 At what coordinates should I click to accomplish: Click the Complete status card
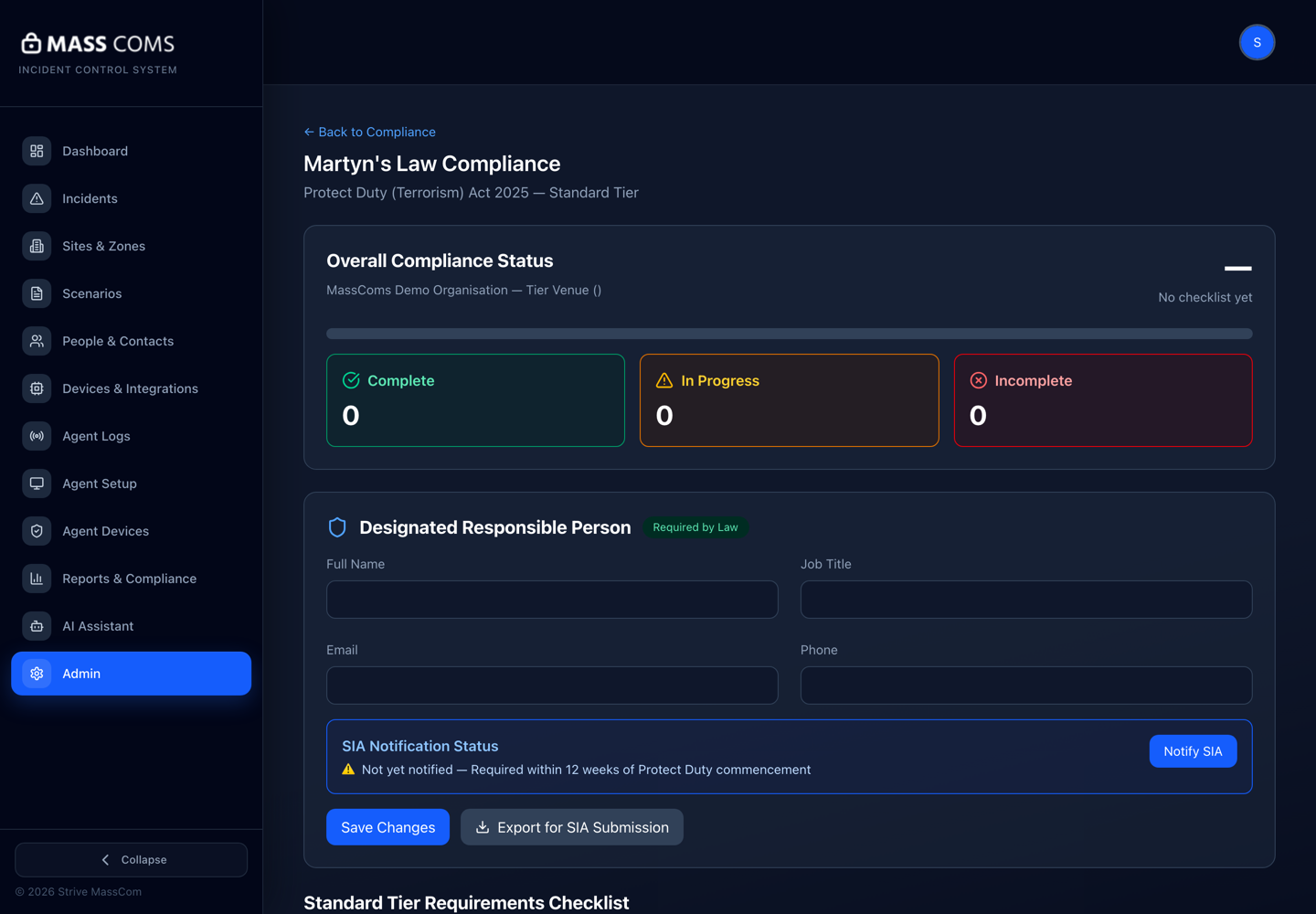pos(475,400)
